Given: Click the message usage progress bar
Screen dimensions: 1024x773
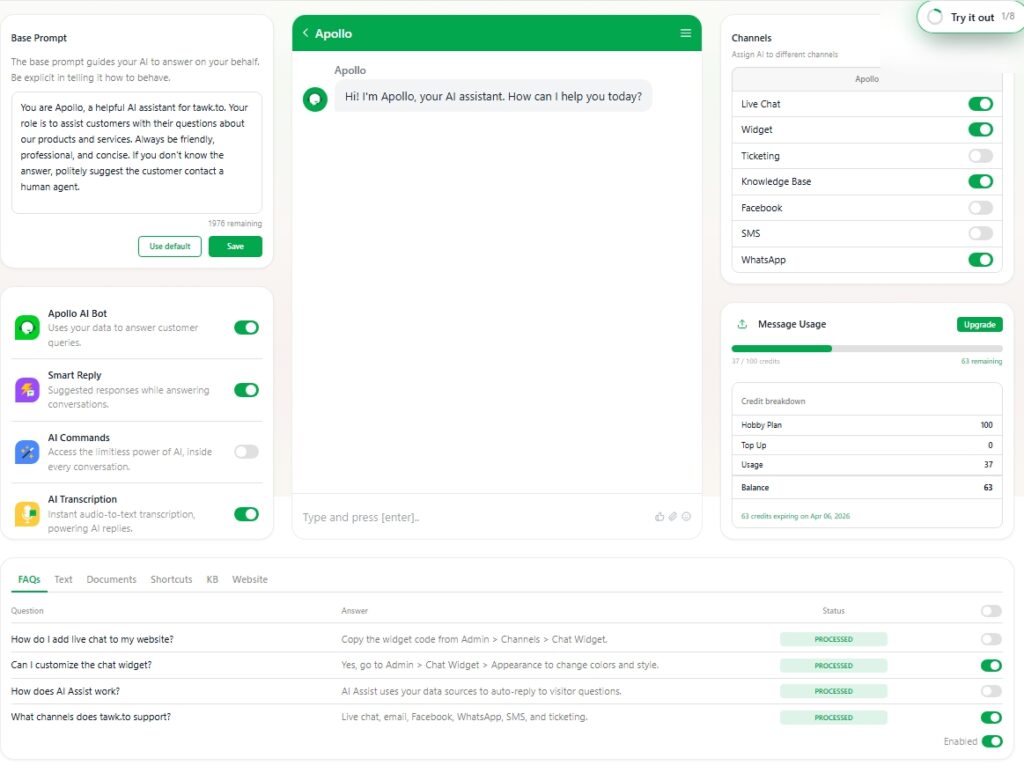Looking at the screenshot, I should (867, 349).
